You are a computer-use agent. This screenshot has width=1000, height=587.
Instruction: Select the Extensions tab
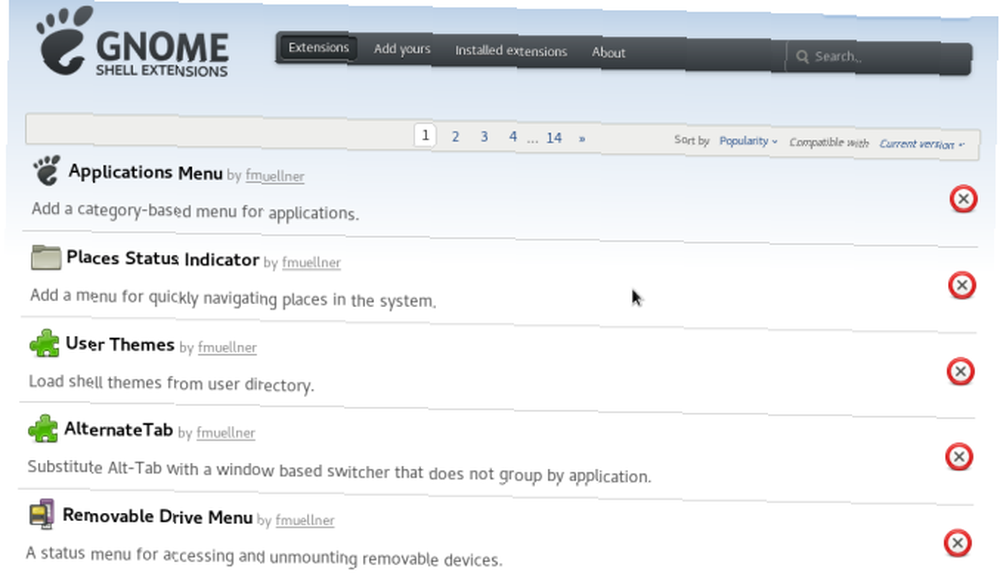(318, 48)
